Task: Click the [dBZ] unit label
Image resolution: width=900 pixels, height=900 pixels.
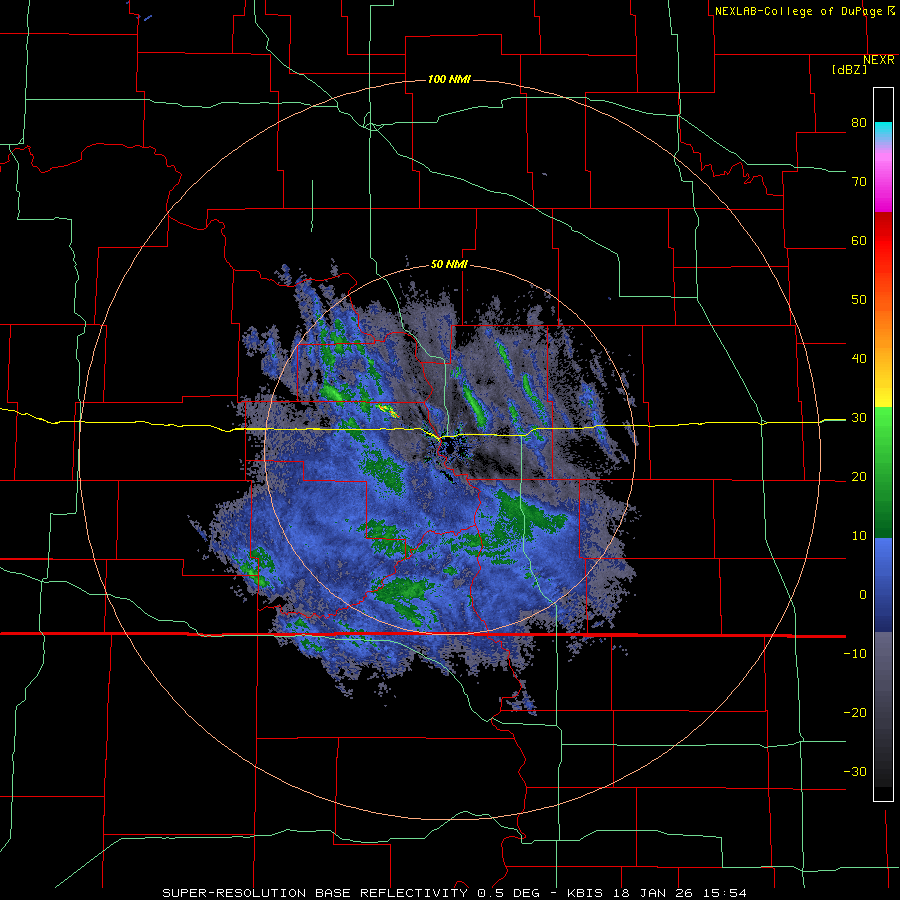Action: (849, 70)
